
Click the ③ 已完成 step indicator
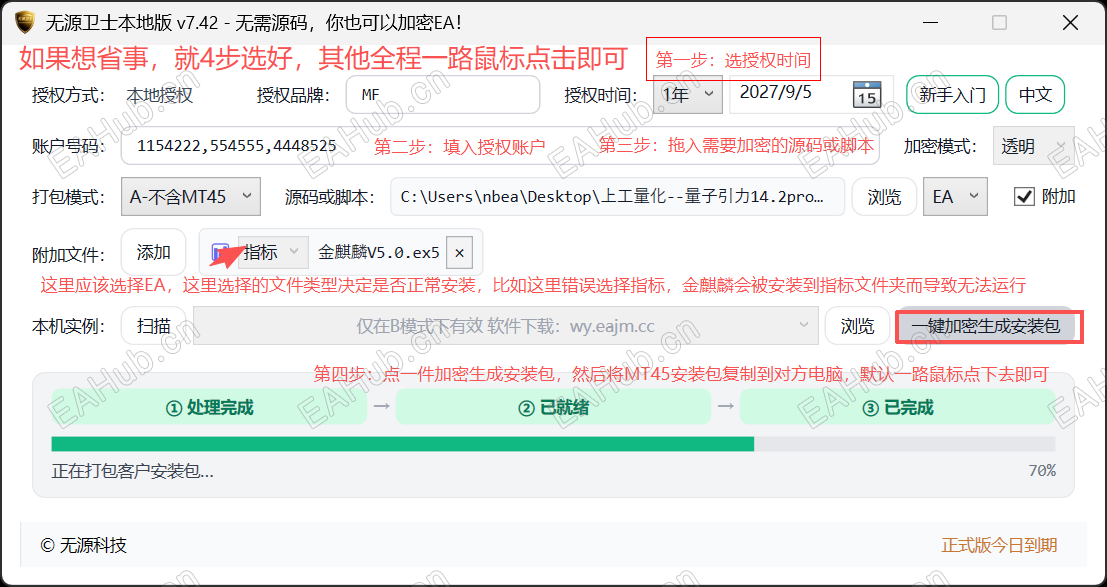click(897, 407)
